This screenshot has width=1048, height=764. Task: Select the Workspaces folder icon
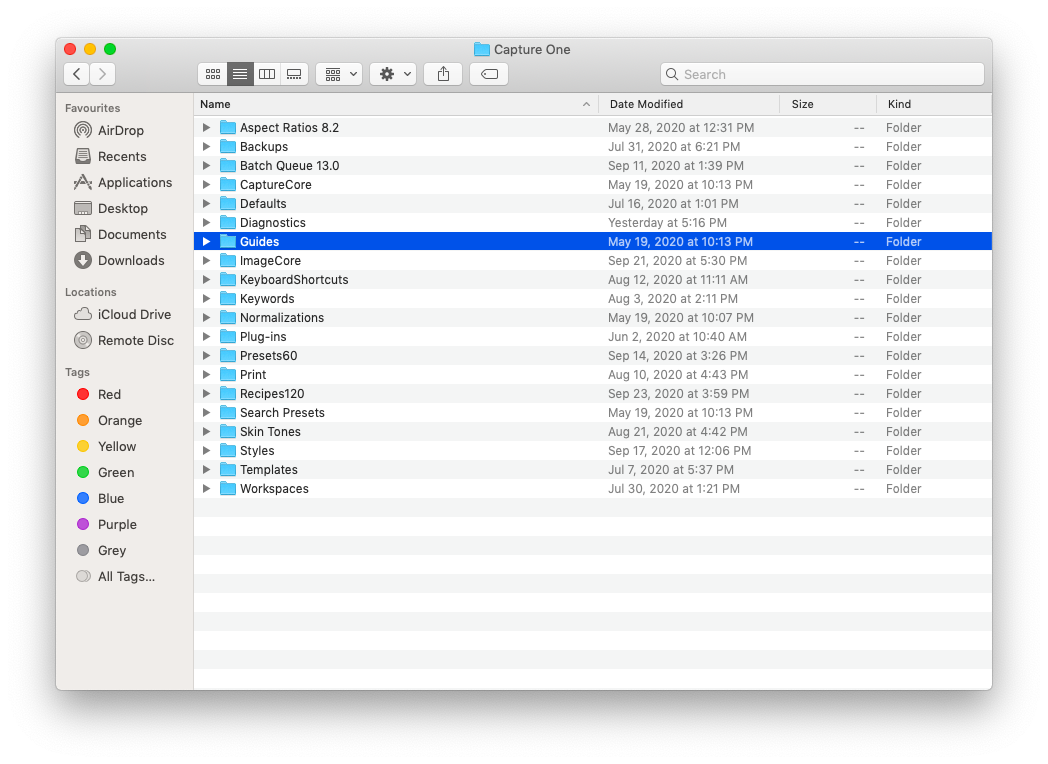(228, 489)
